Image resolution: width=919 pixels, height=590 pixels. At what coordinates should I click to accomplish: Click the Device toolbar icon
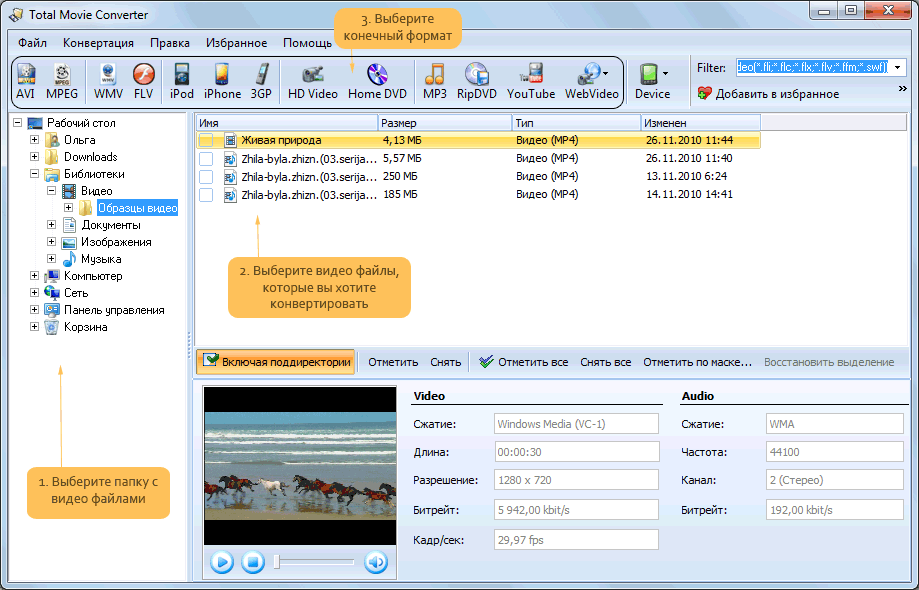point(648,75)
